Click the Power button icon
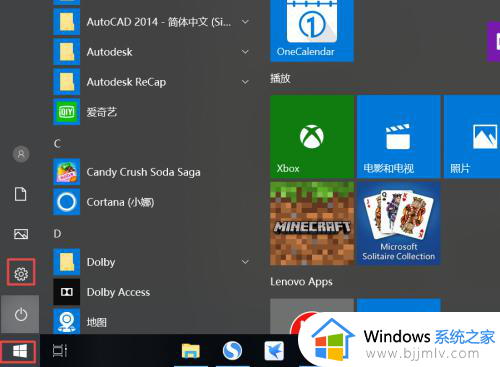 (x=21, y=314)
